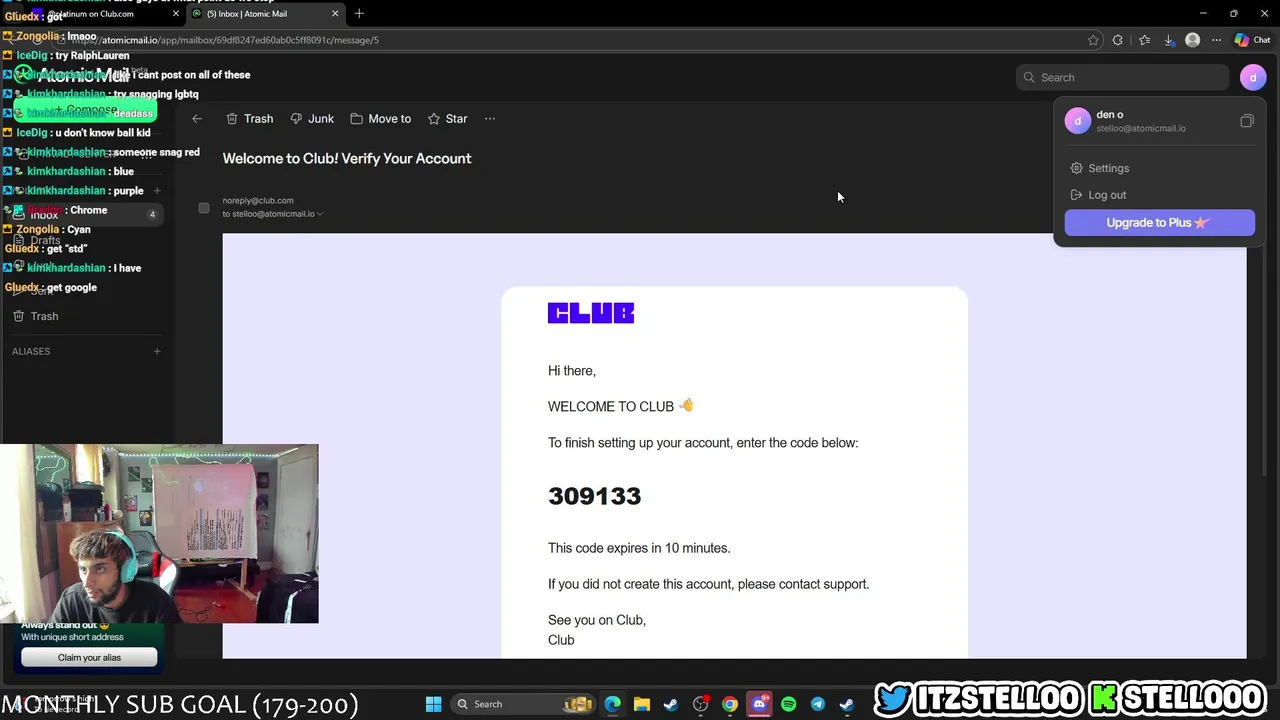This screenshot has width=1280, height=720.
Task: Open the browser profile avatar
Action: coord(1192,40)
